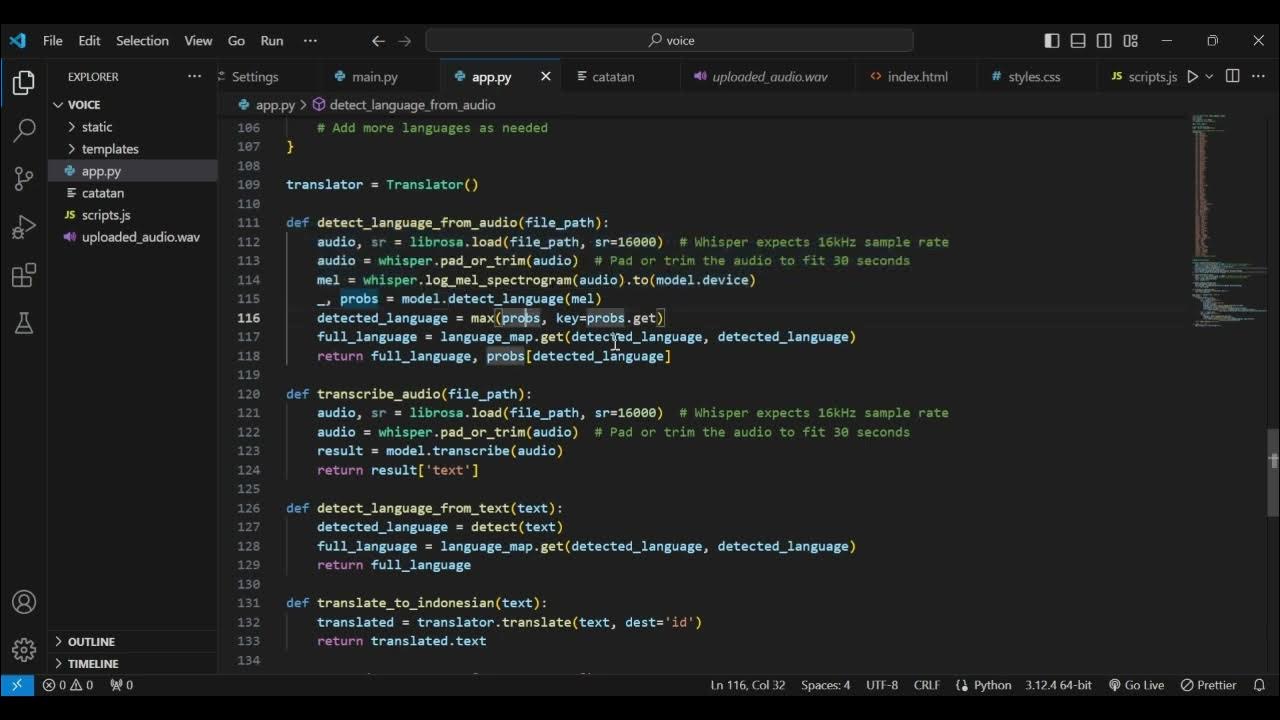The height and width of the screenshot is (720, 1280).
Task: Open catatan file in Explorer
Action: point(133,193)
